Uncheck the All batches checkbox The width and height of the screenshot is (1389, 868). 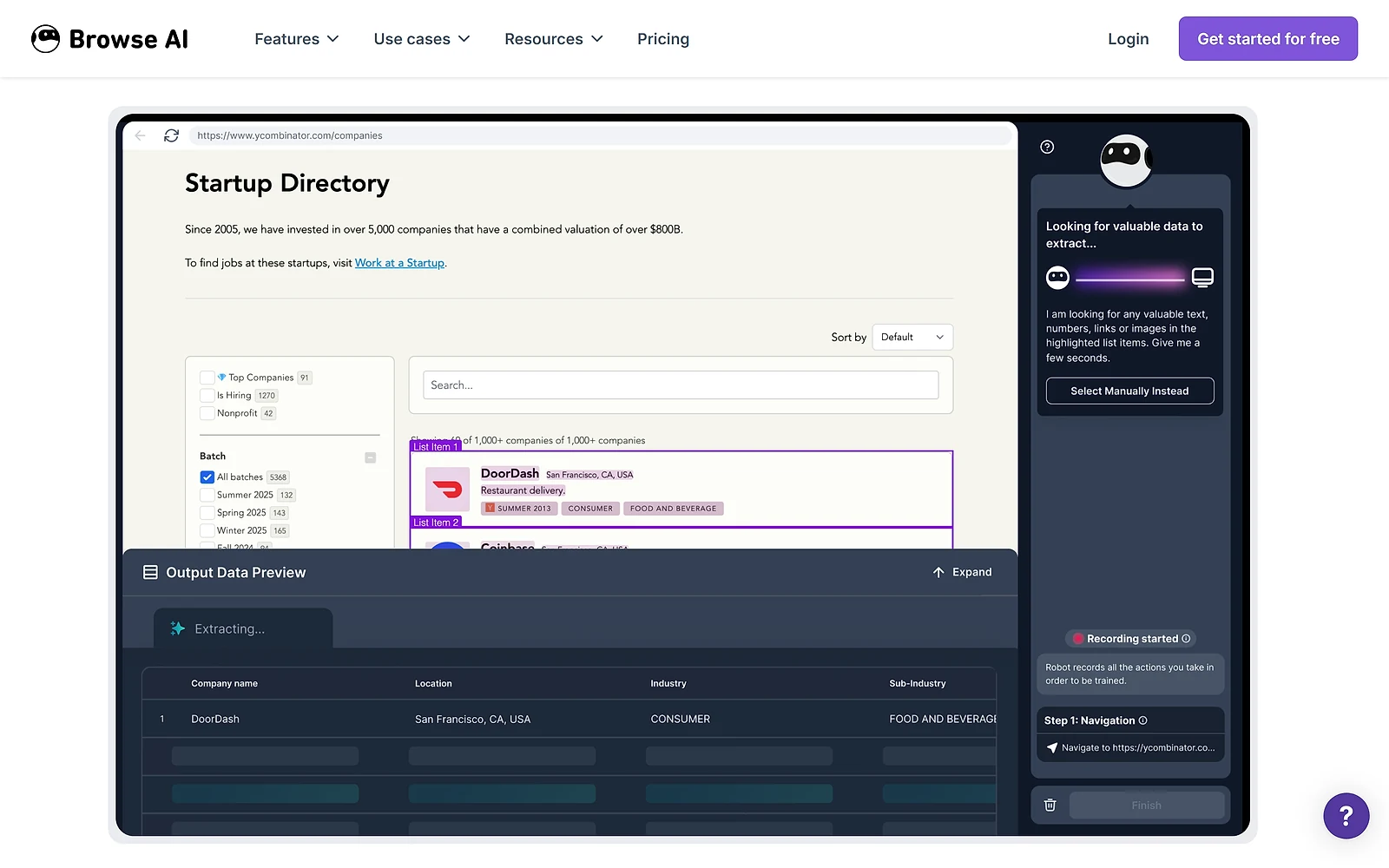(x=207, y=477)
